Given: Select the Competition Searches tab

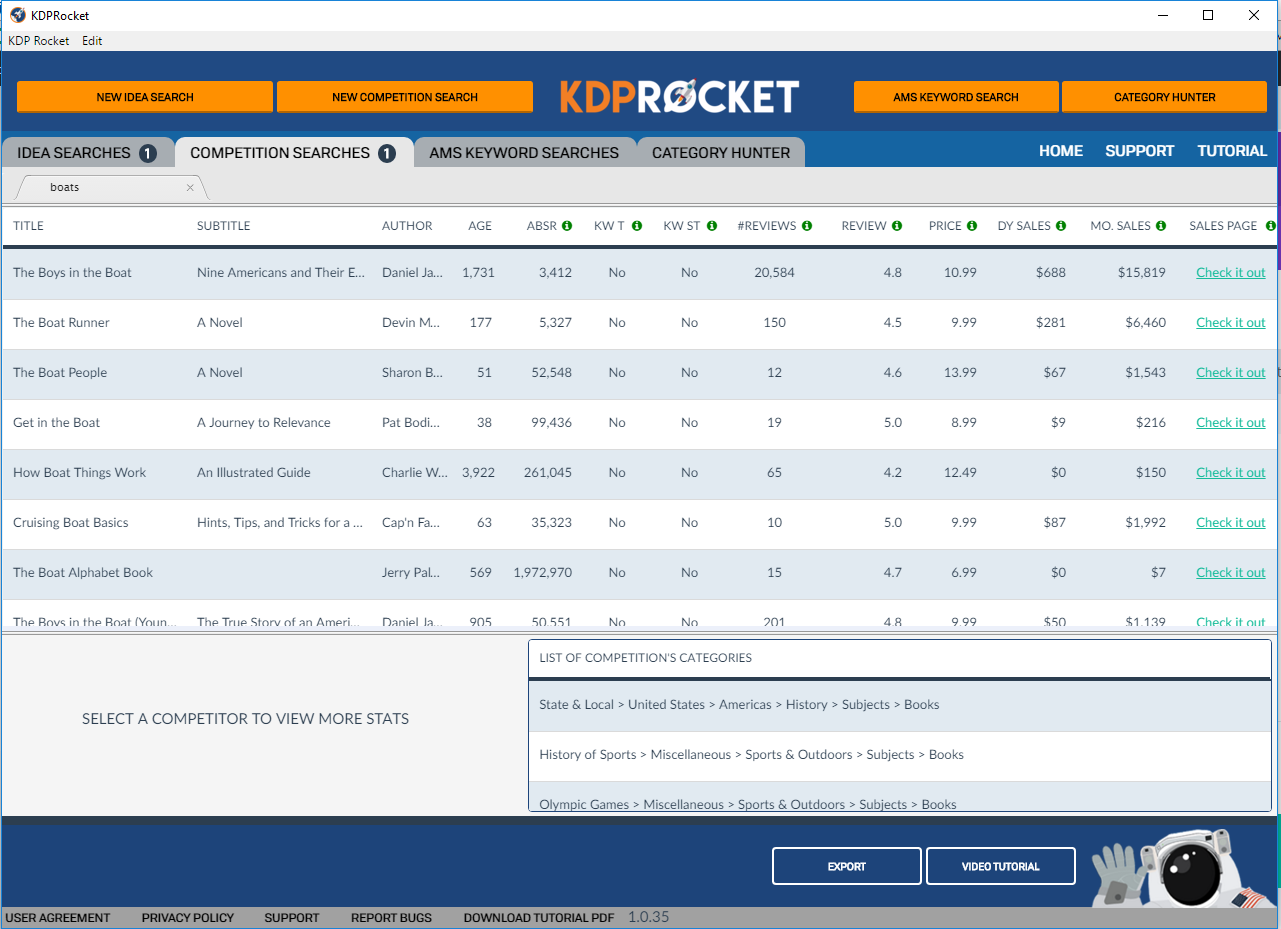Looking at the screenshot, I should tap(293, 153).
